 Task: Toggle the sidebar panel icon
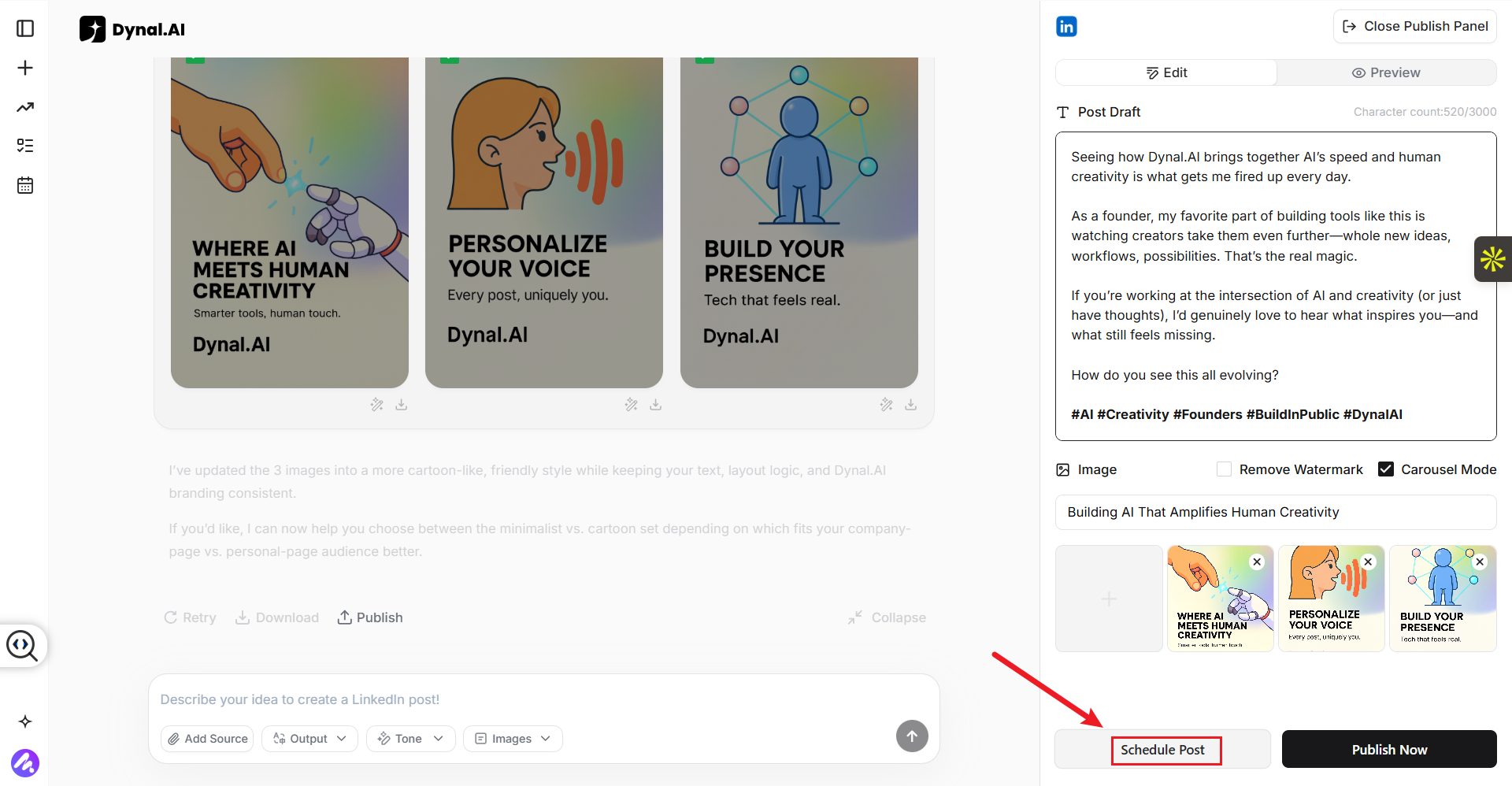(x=25, y=28)
